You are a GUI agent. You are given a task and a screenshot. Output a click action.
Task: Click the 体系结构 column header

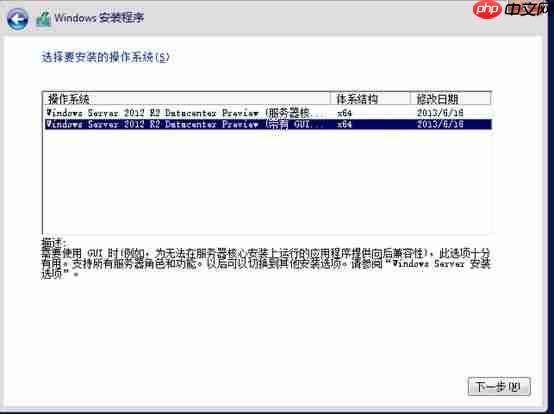point(370,99)
